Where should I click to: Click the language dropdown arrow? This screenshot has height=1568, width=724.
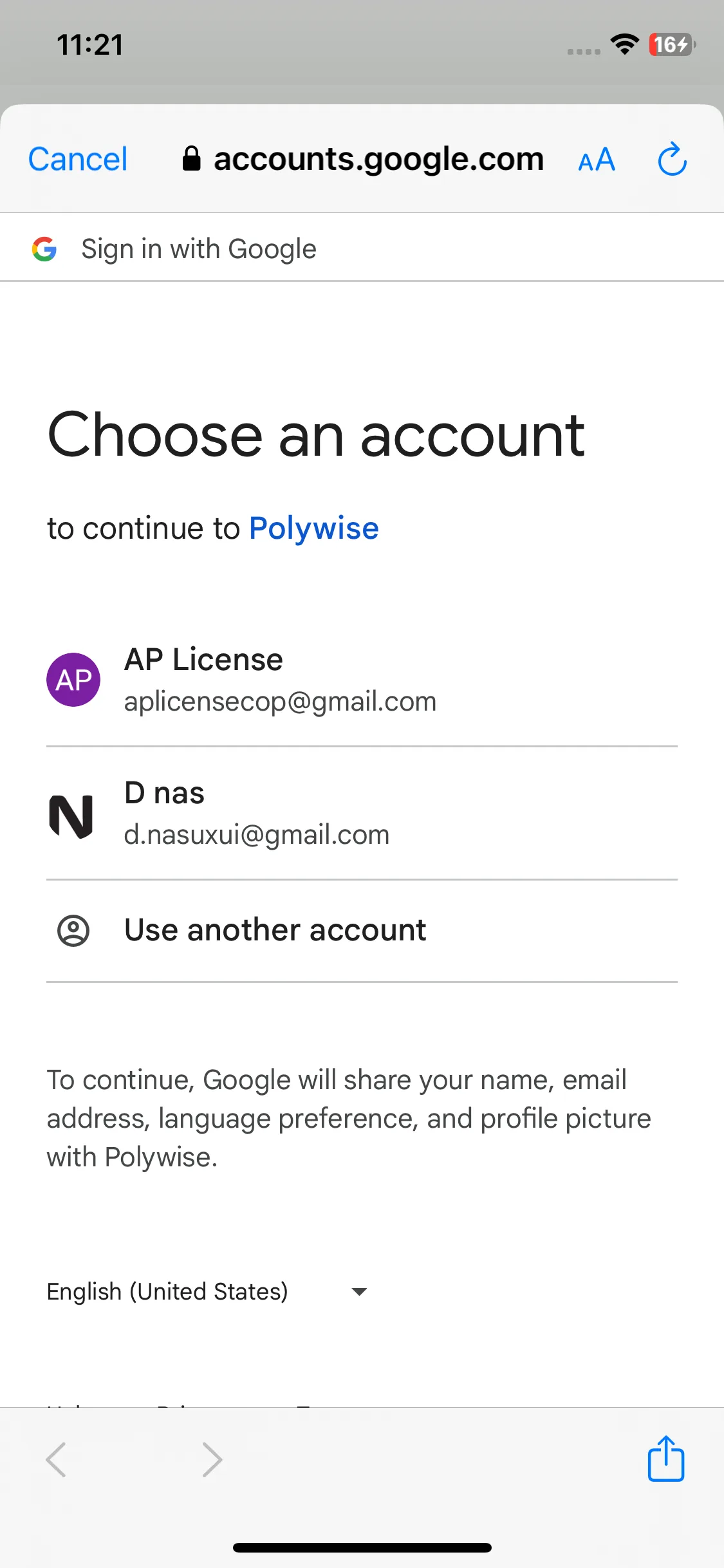tap(359, 1291)
